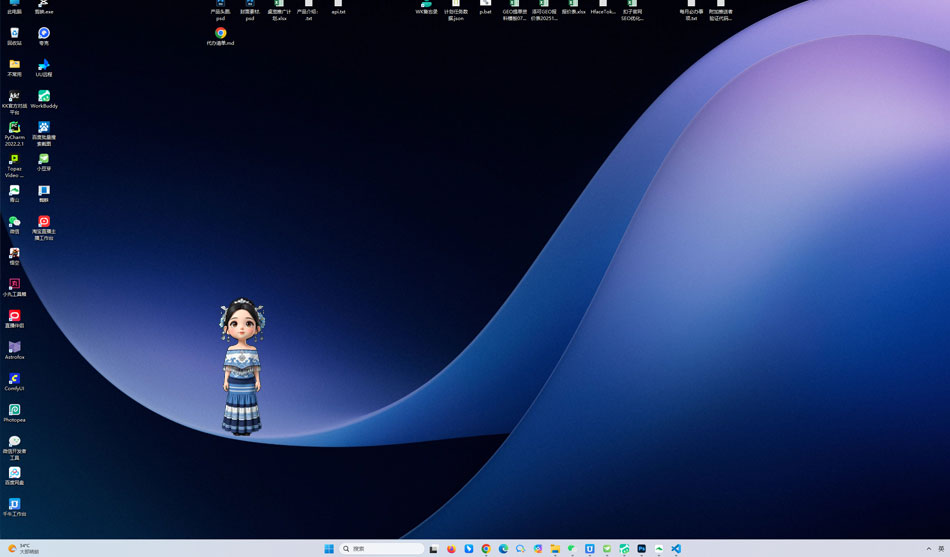
Task: Open the 悟空 game shortcut
Action: tap(15, 256)
